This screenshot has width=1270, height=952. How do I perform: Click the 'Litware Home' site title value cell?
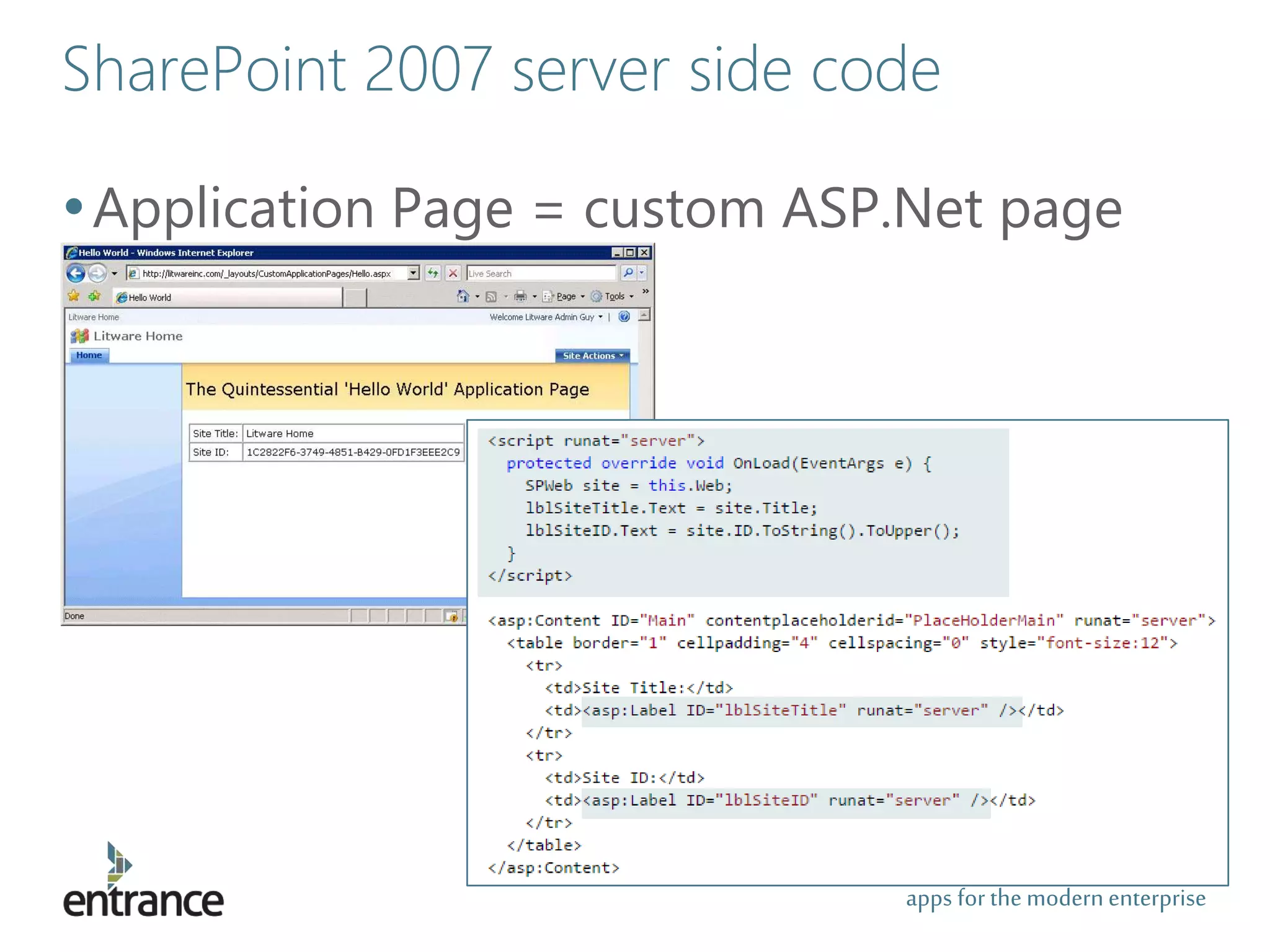(353, 433)
